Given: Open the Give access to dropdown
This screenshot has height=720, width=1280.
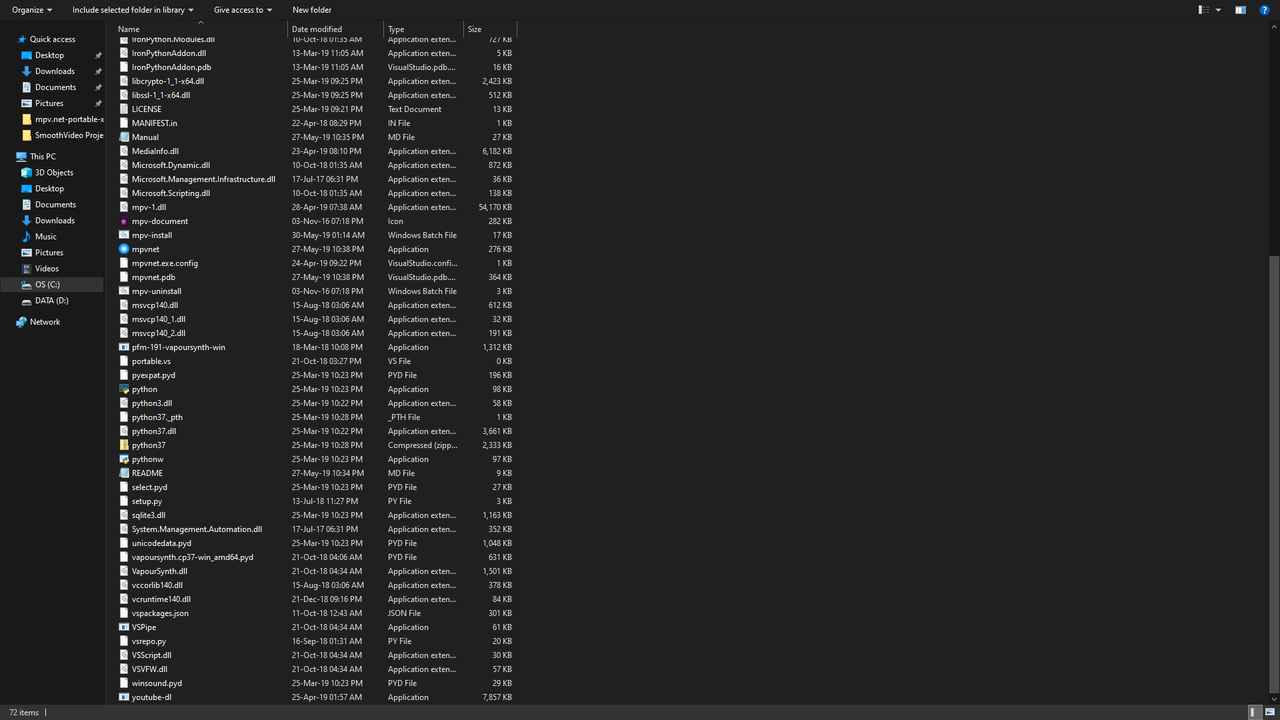Looking at the screenshot, I should tap(243, 10).
